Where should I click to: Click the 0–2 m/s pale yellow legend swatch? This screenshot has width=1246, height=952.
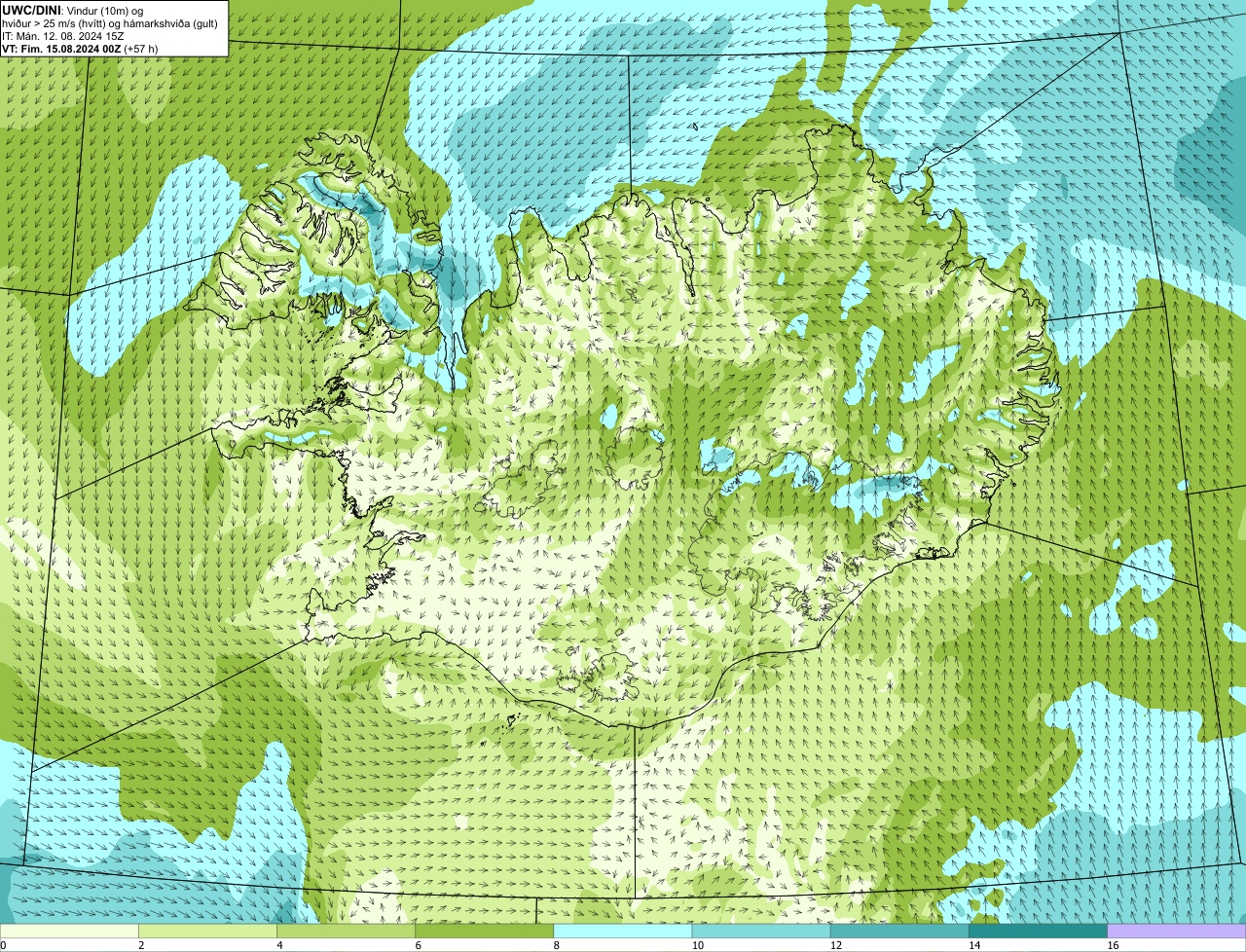[x=69, y=932]
